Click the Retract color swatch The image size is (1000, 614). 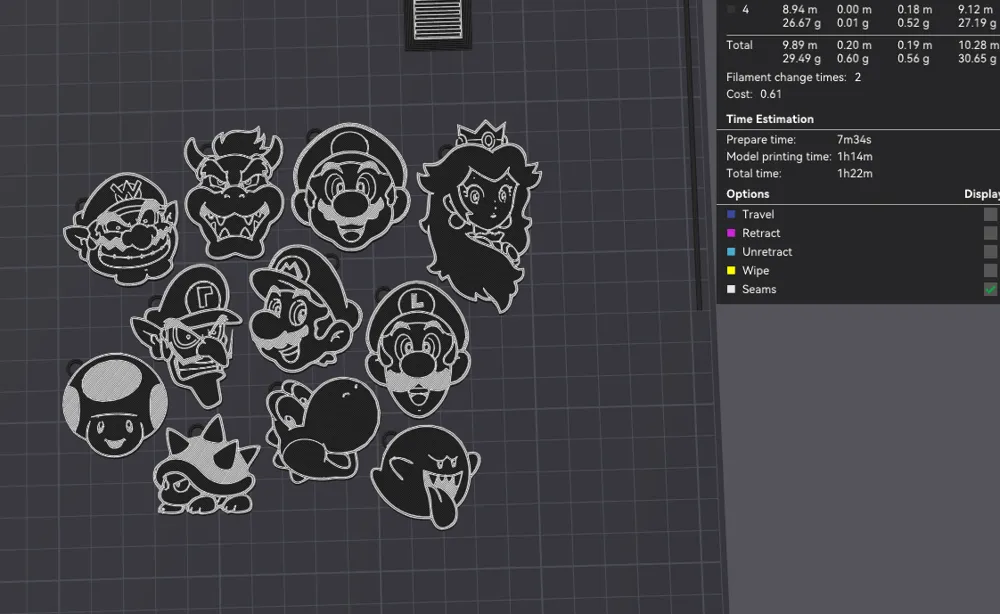click(x=731, y=233)
